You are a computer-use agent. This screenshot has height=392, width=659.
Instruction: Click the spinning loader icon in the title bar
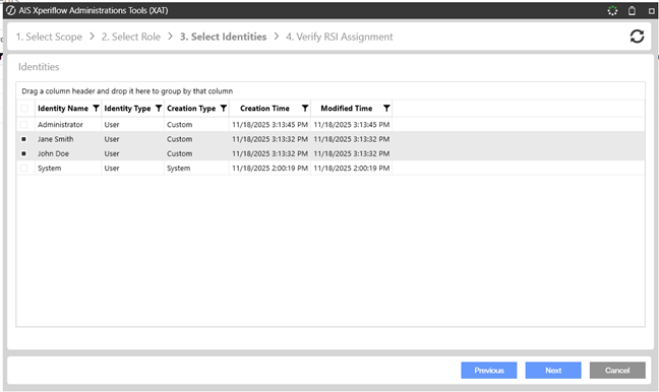coord(612,11)
